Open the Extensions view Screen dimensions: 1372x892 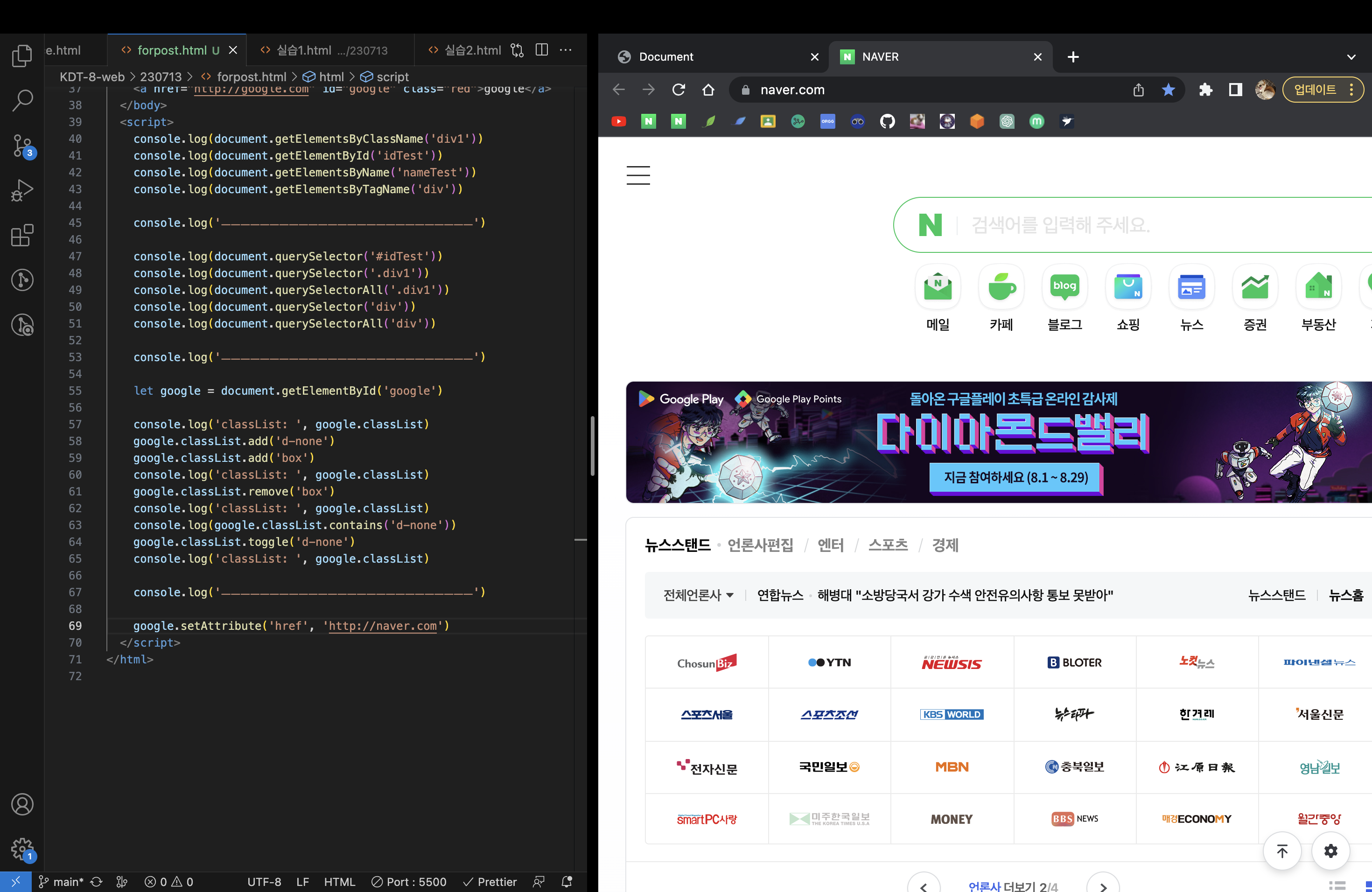click(22, 235)
